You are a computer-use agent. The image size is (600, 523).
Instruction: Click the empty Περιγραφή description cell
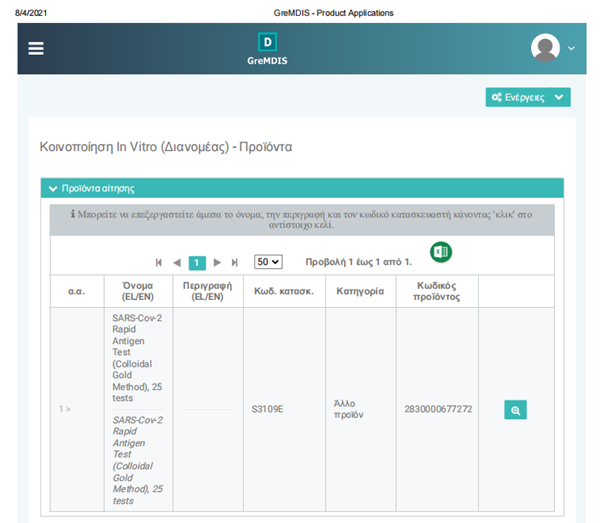click(x=208, y=409)
